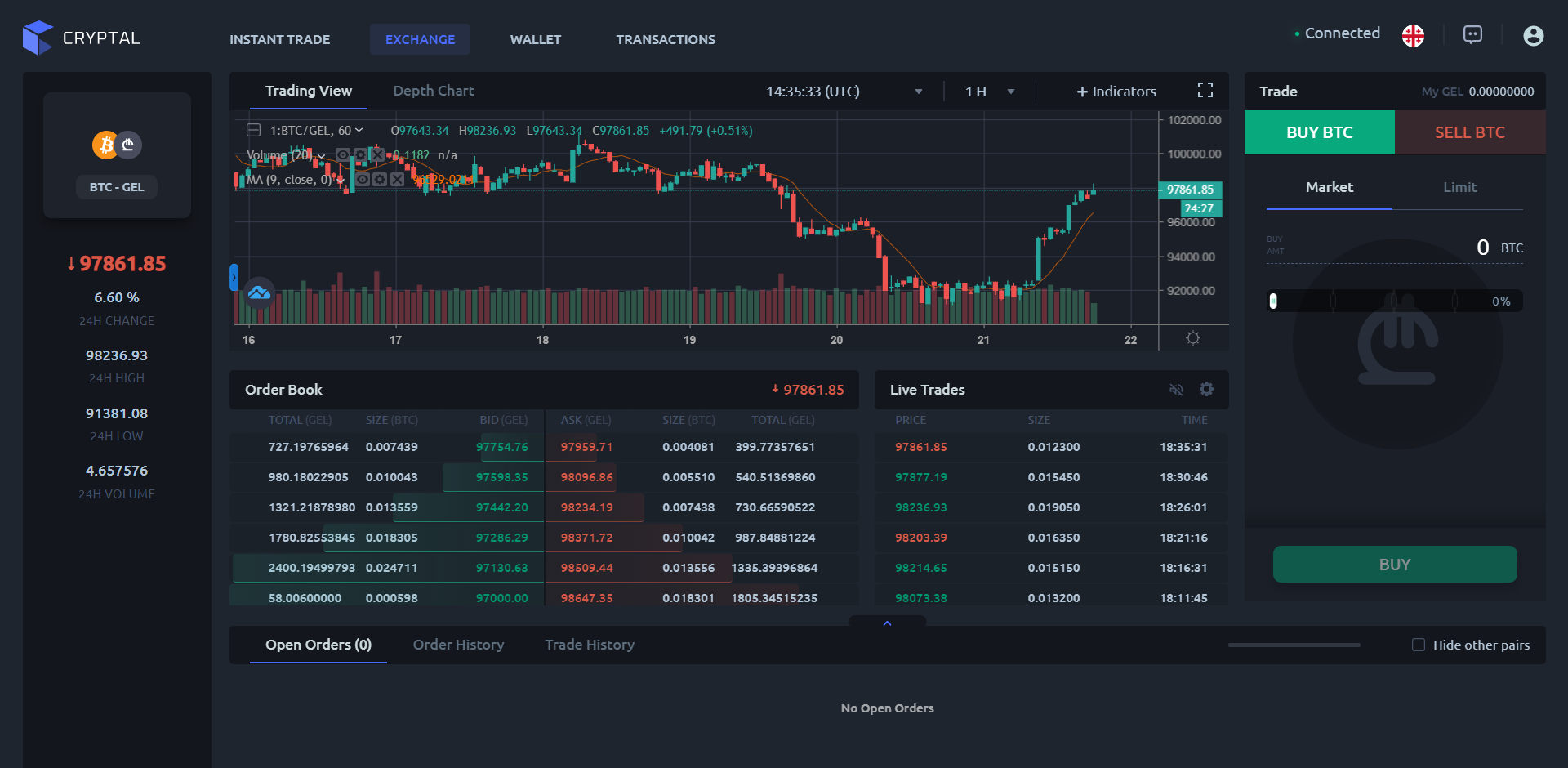Click the BUY AMT BTC input field
The image size is (1568, 768).
coord(1395,247)
